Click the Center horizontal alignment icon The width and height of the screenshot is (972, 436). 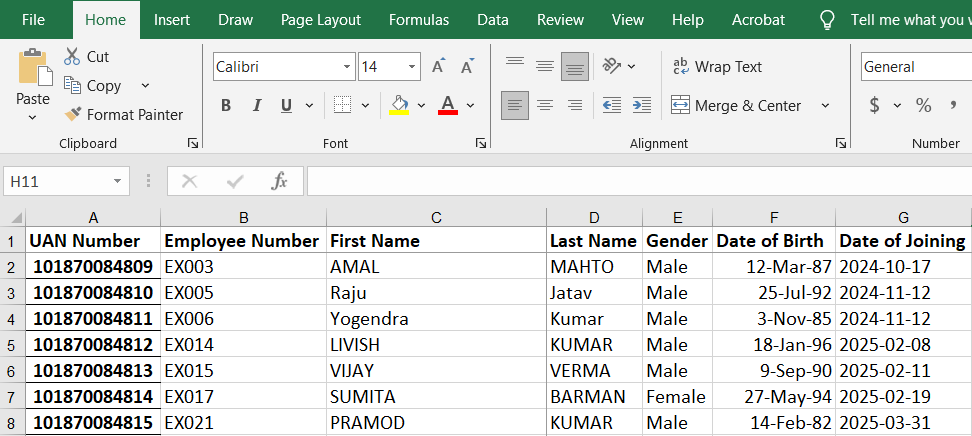[545, 105]
